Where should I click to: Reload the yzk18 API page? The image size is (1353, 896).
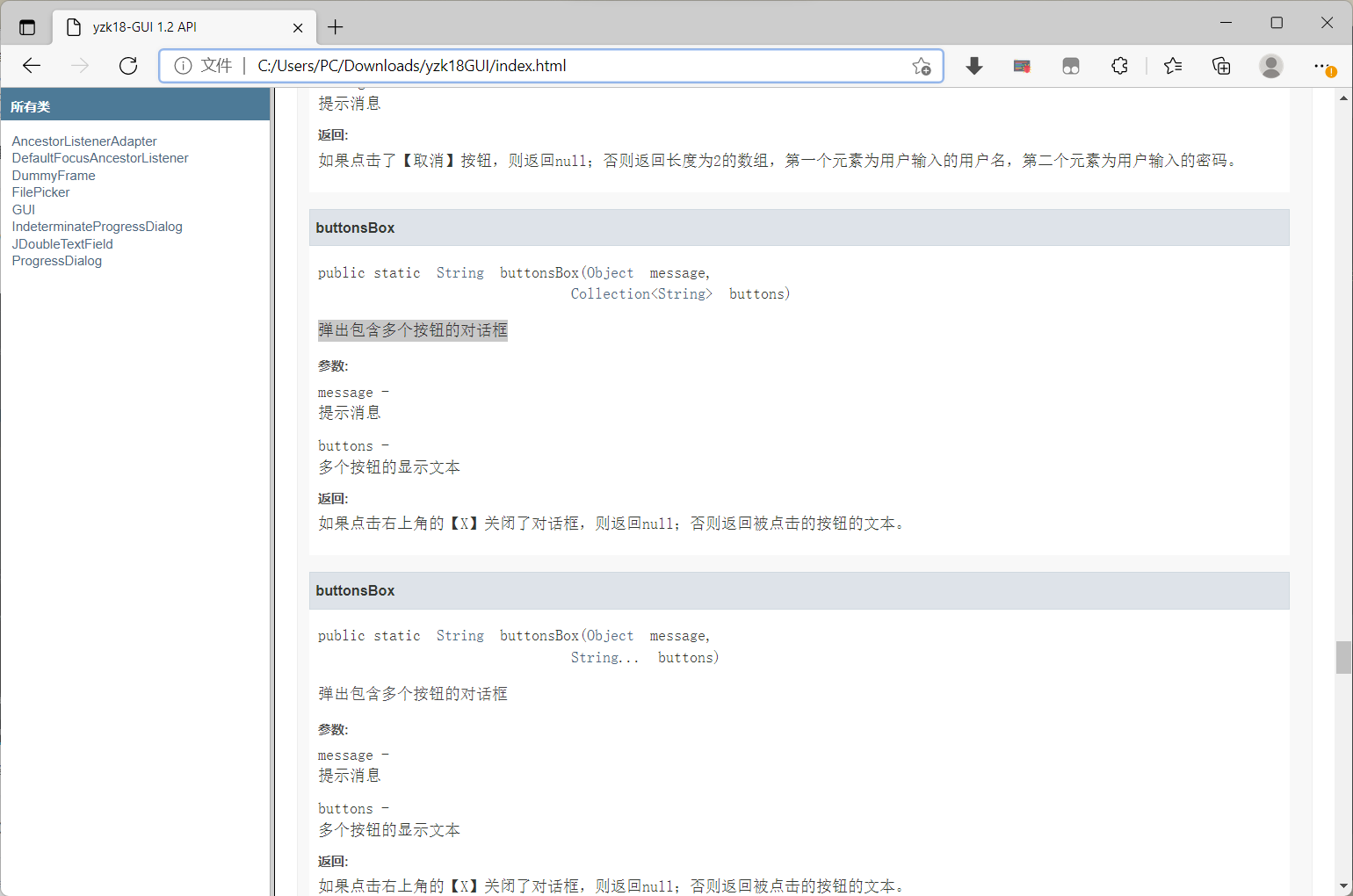pos(128,65)
